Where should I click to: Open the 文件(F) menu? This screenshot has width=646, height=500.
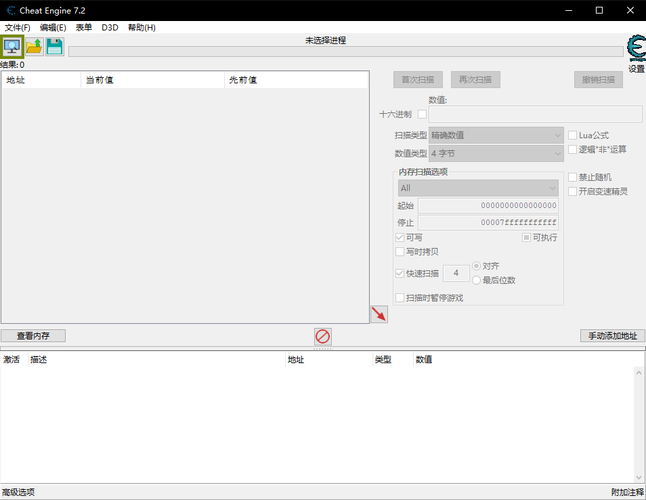point(17,28)
